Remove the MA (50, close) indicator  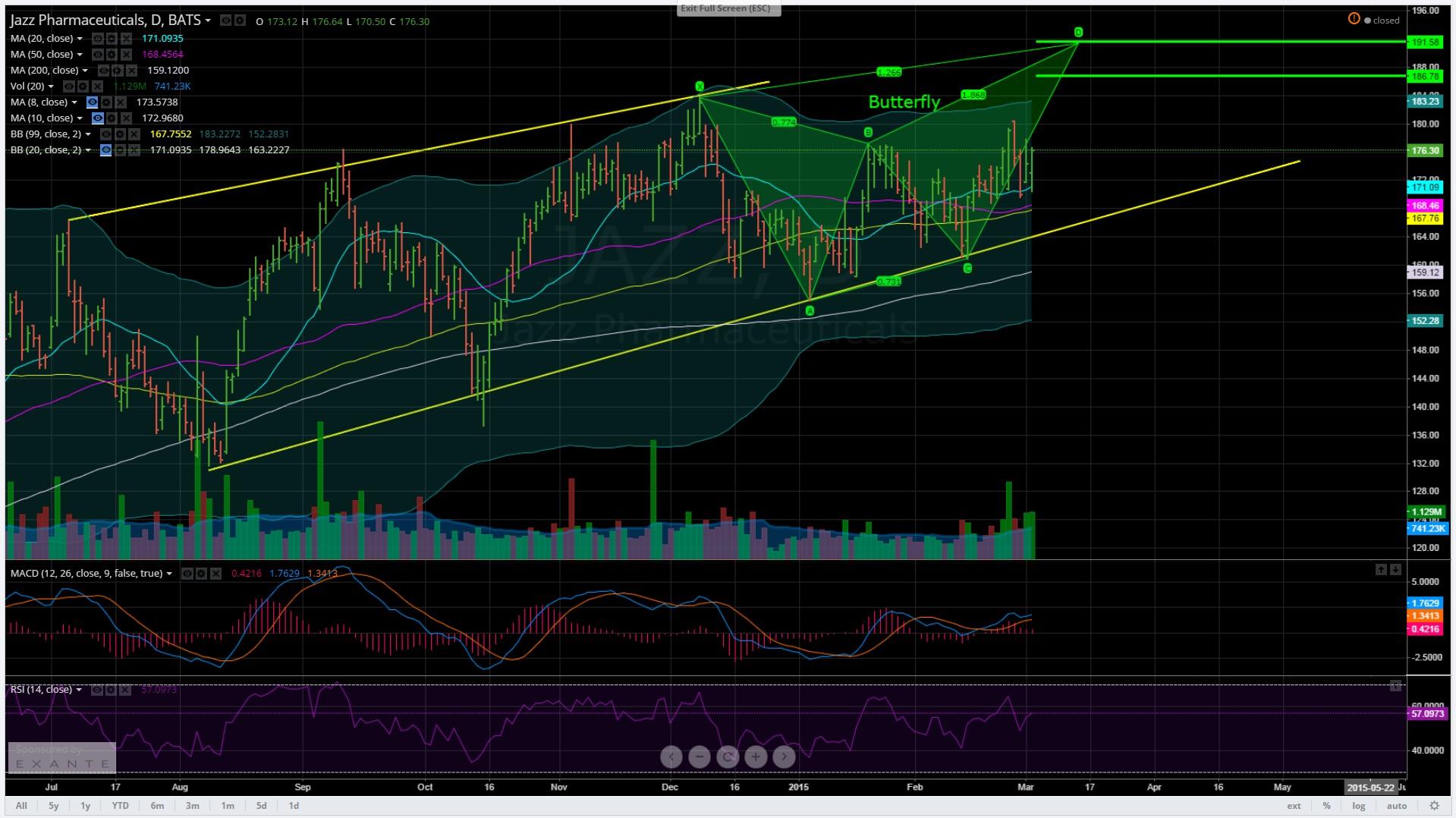pyautogui.click(x=126, y=55)
